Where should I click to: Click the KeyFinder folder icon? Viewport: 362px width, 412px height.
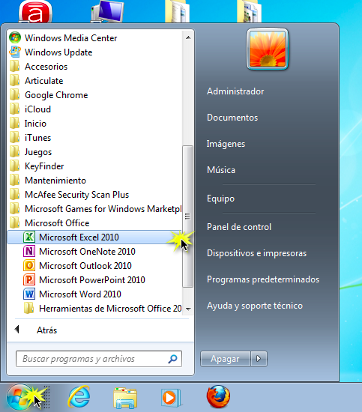click(x=15, y=166)
